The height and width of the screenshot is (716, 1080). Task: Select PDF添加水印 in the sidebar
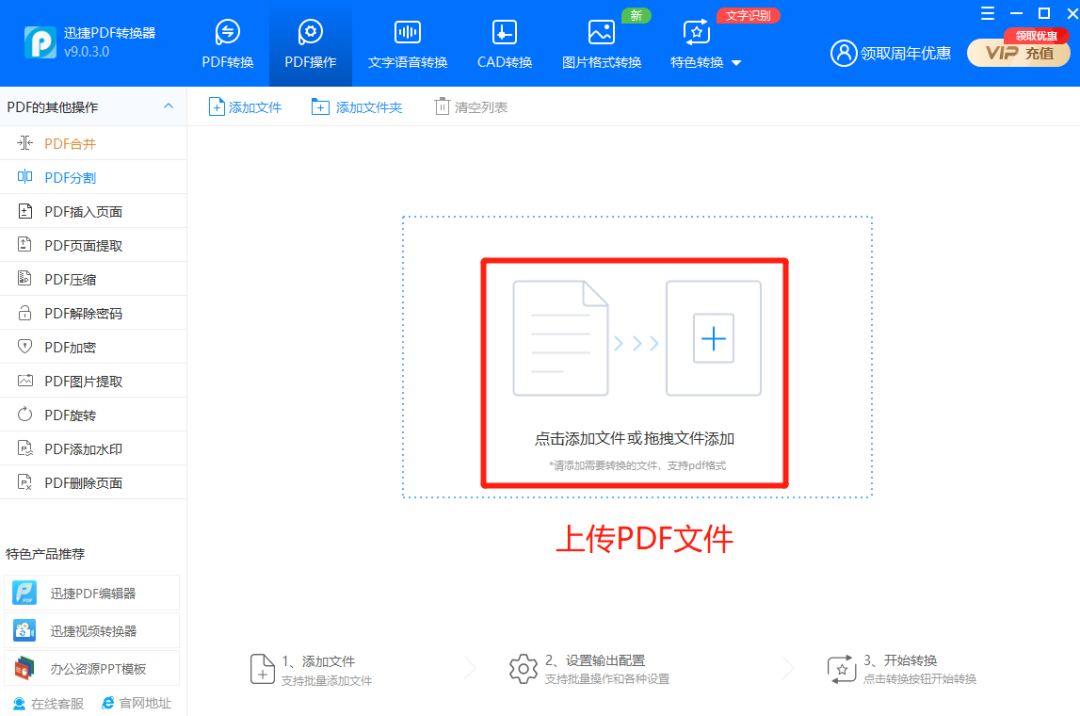pyautogui.click(x=93, y=449)
